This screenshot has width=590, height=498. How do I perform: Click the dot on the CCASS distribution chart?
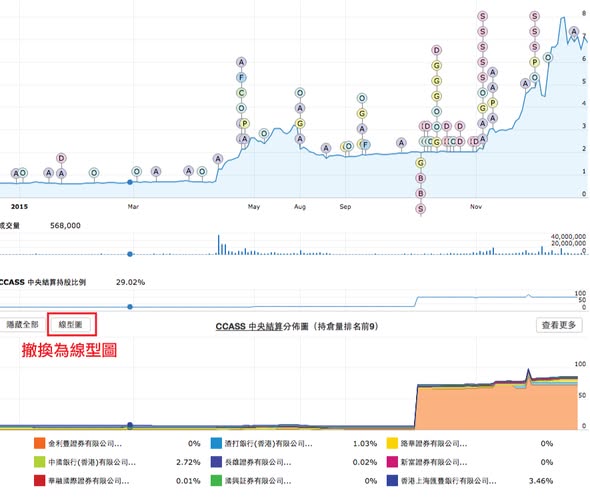coord(130,425)
